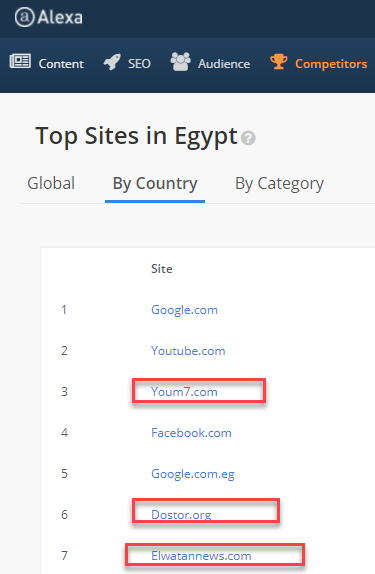
Task: Click the Alexa logo
Action: click(49, 17)
